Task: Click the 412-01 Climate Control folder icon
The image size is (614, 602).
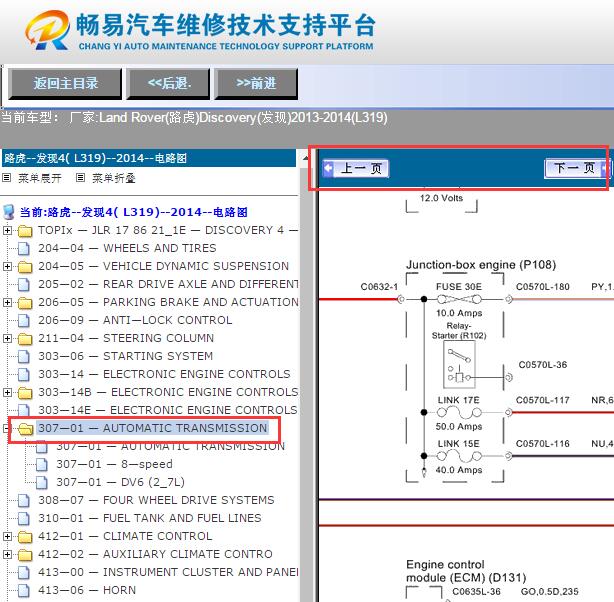Action: click(x=25, y=537)
